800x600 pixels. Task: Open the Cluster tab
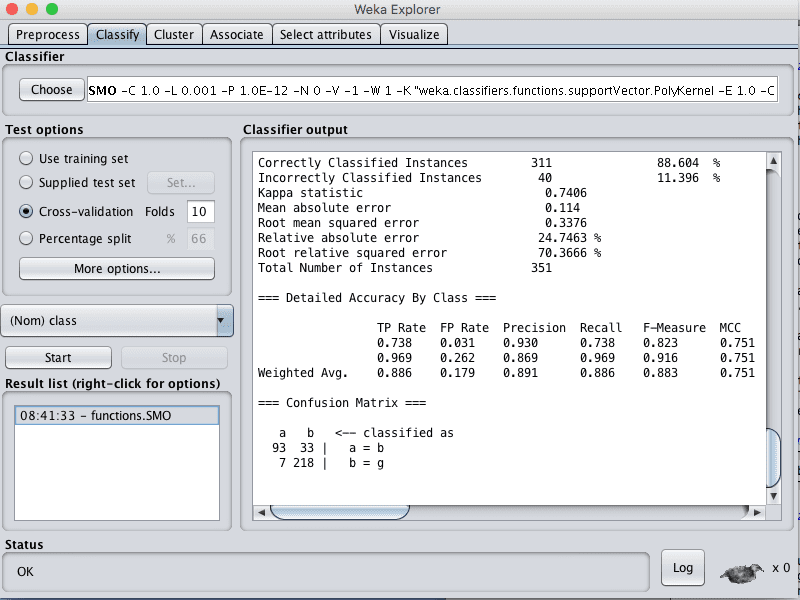tap(174, 35)
